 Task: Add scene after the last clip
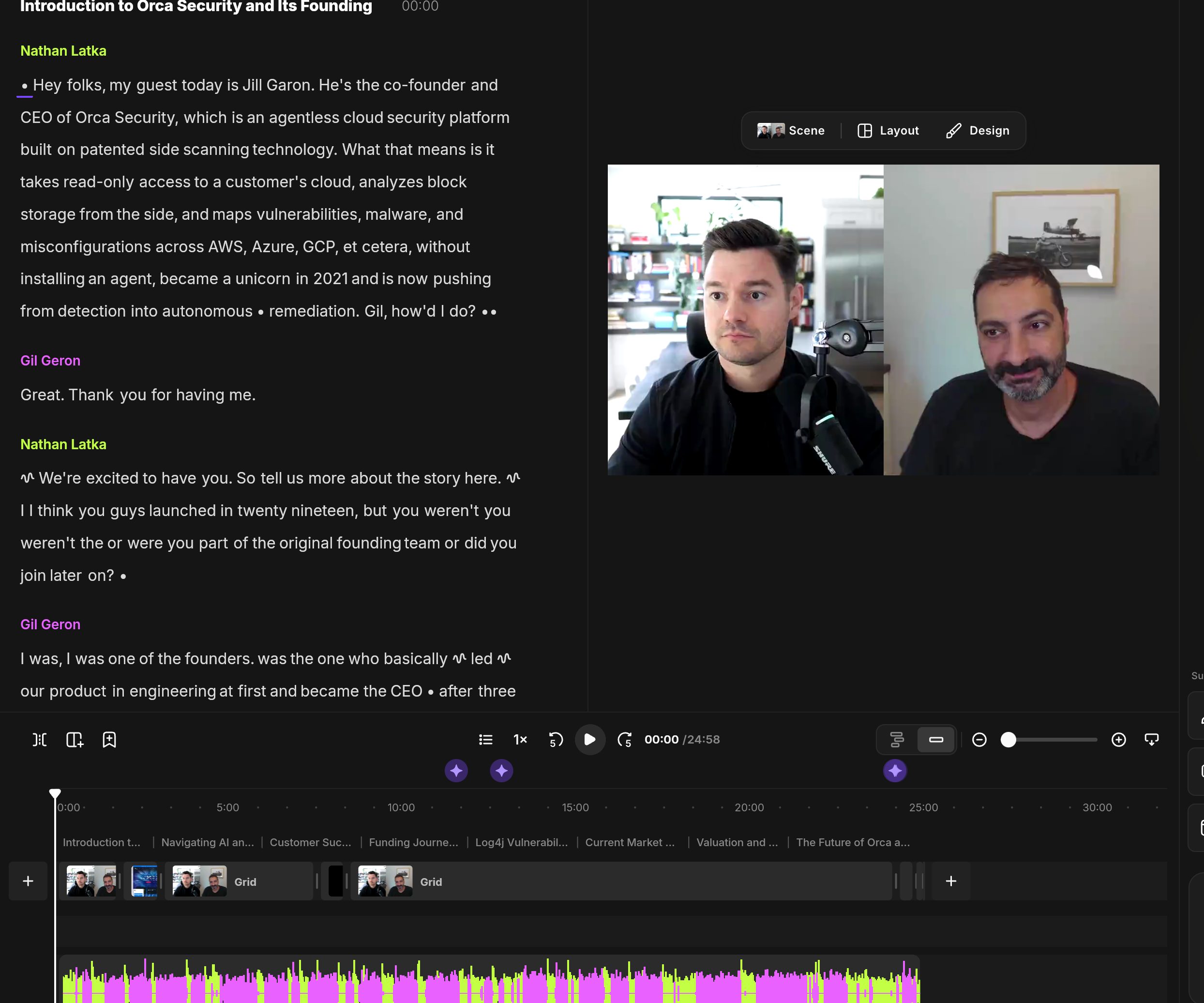pos(951,881)
